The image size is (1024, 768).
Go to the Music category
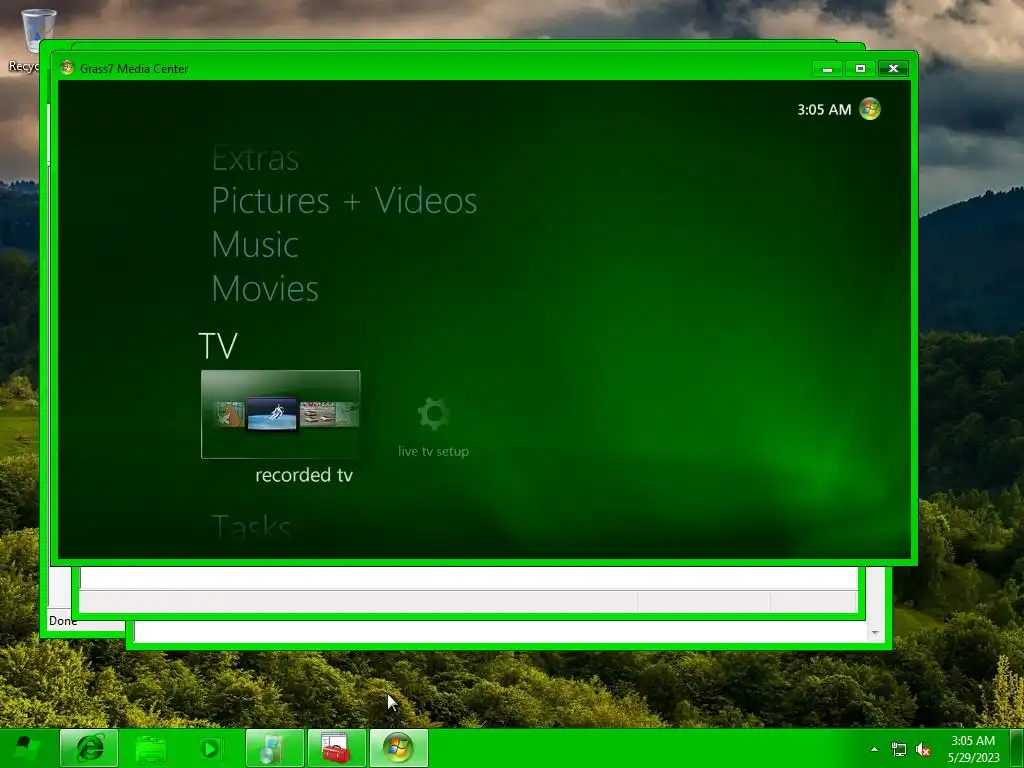(x=255, y=245)
